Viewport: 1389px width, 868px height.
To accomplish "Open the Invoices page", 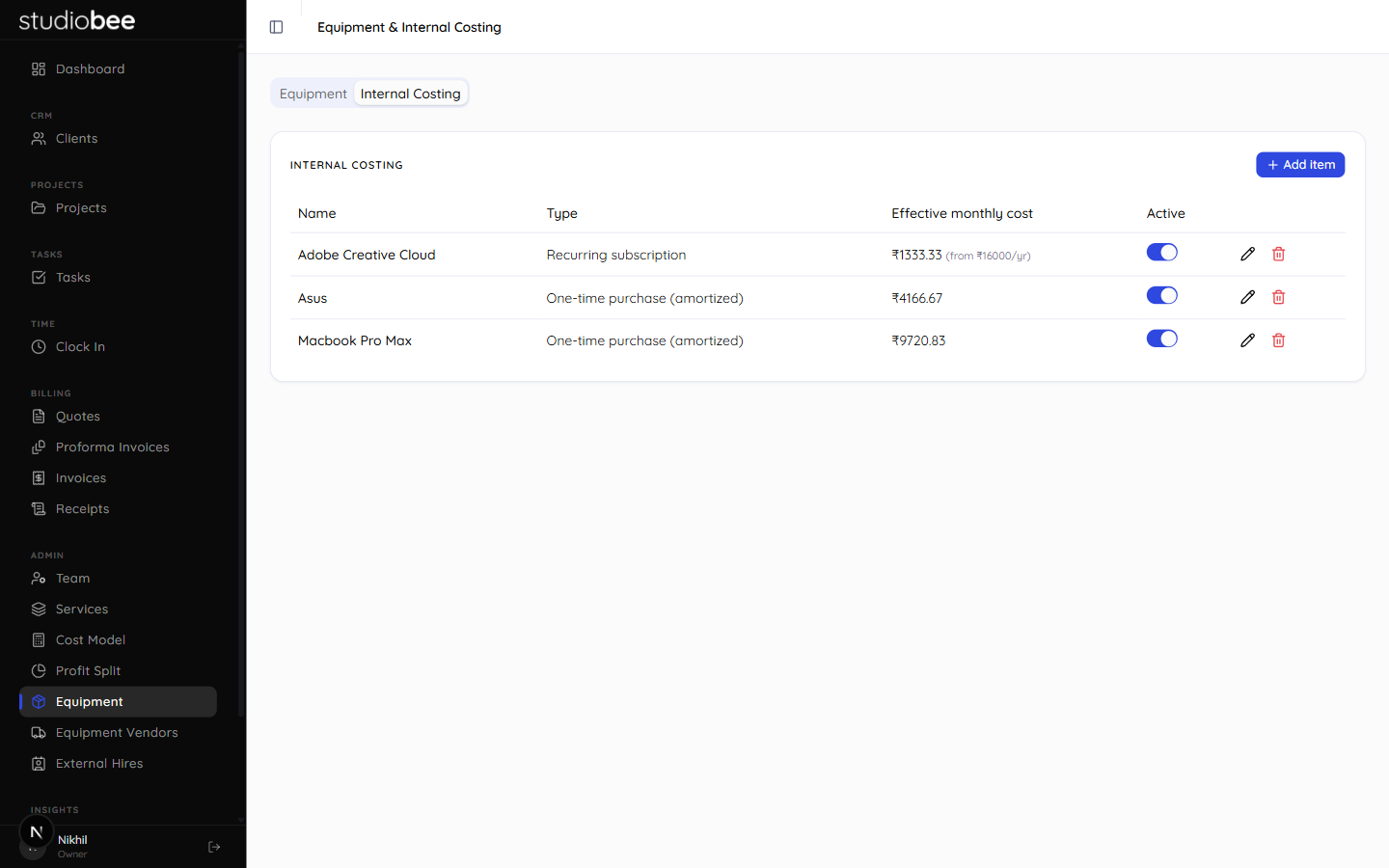I will (x=118, y=478).
